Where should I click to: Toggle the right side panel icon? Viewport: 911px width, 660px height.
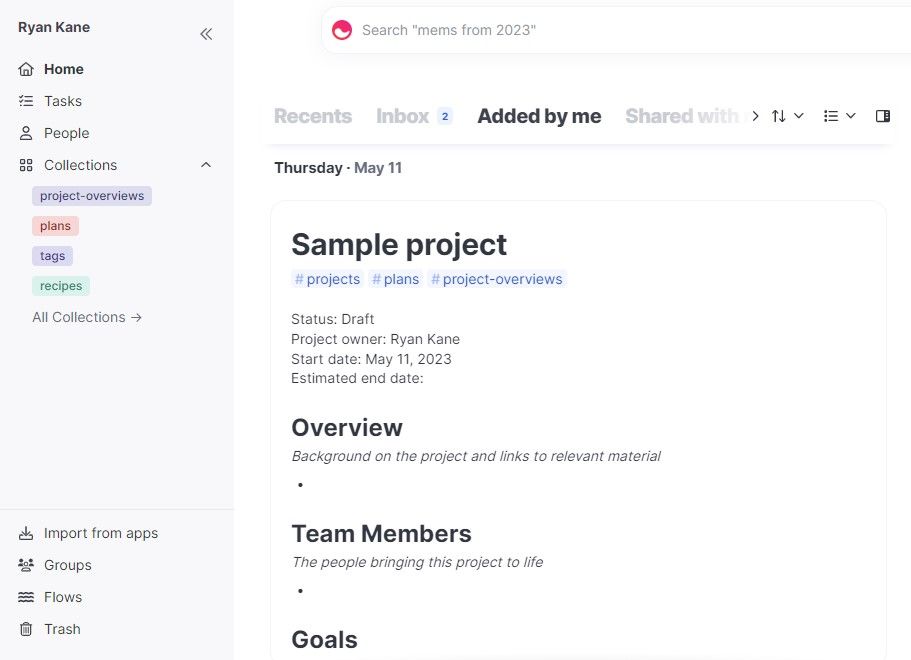[883, 116]
